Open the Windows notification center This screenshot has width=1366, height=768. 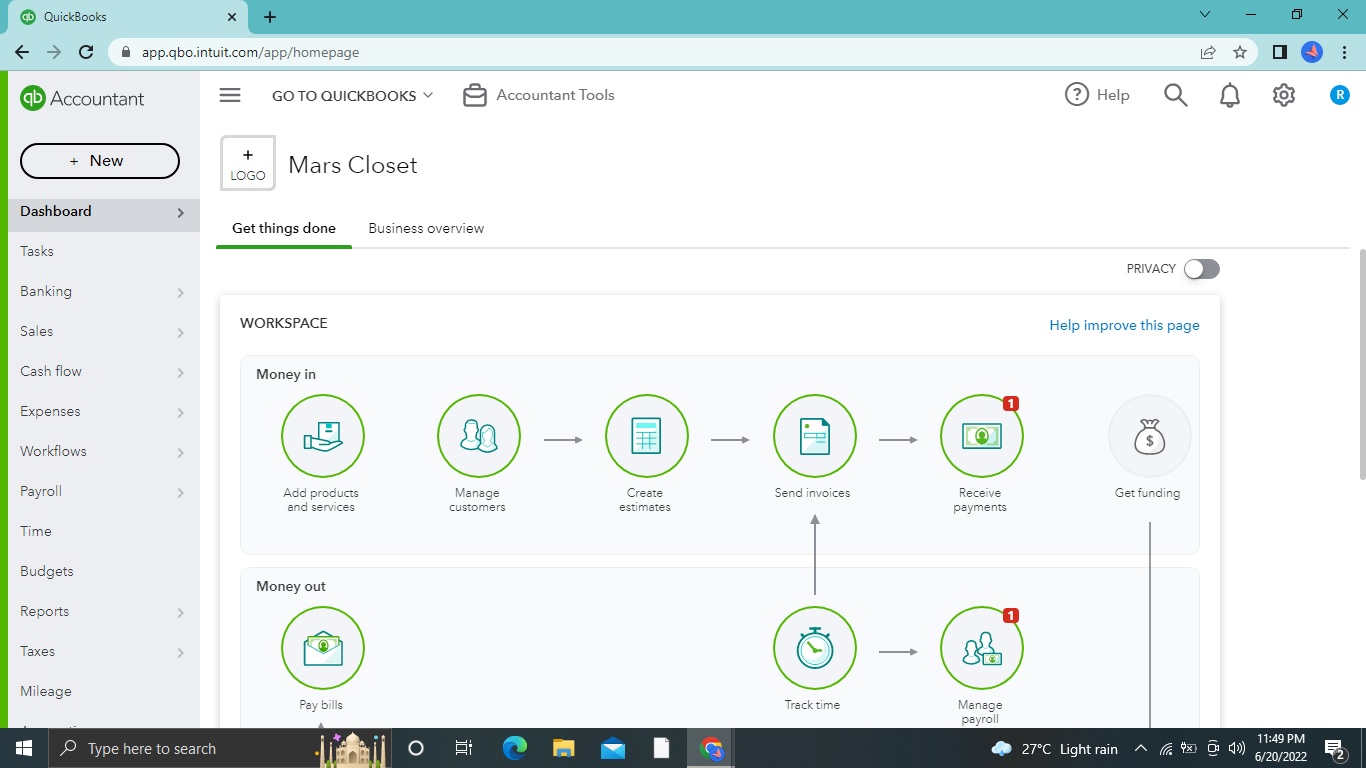click(1335, 748)
